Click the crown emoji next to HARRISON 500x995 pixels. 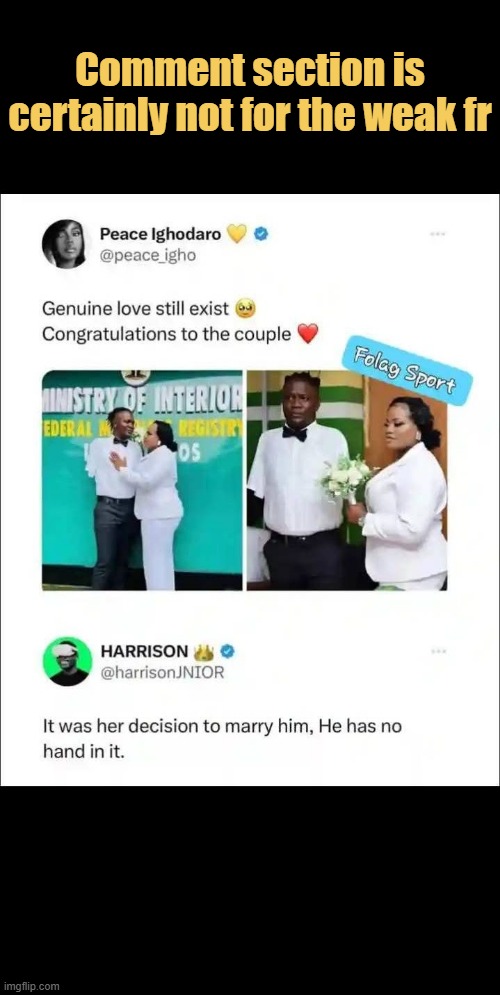pos(204,652)
